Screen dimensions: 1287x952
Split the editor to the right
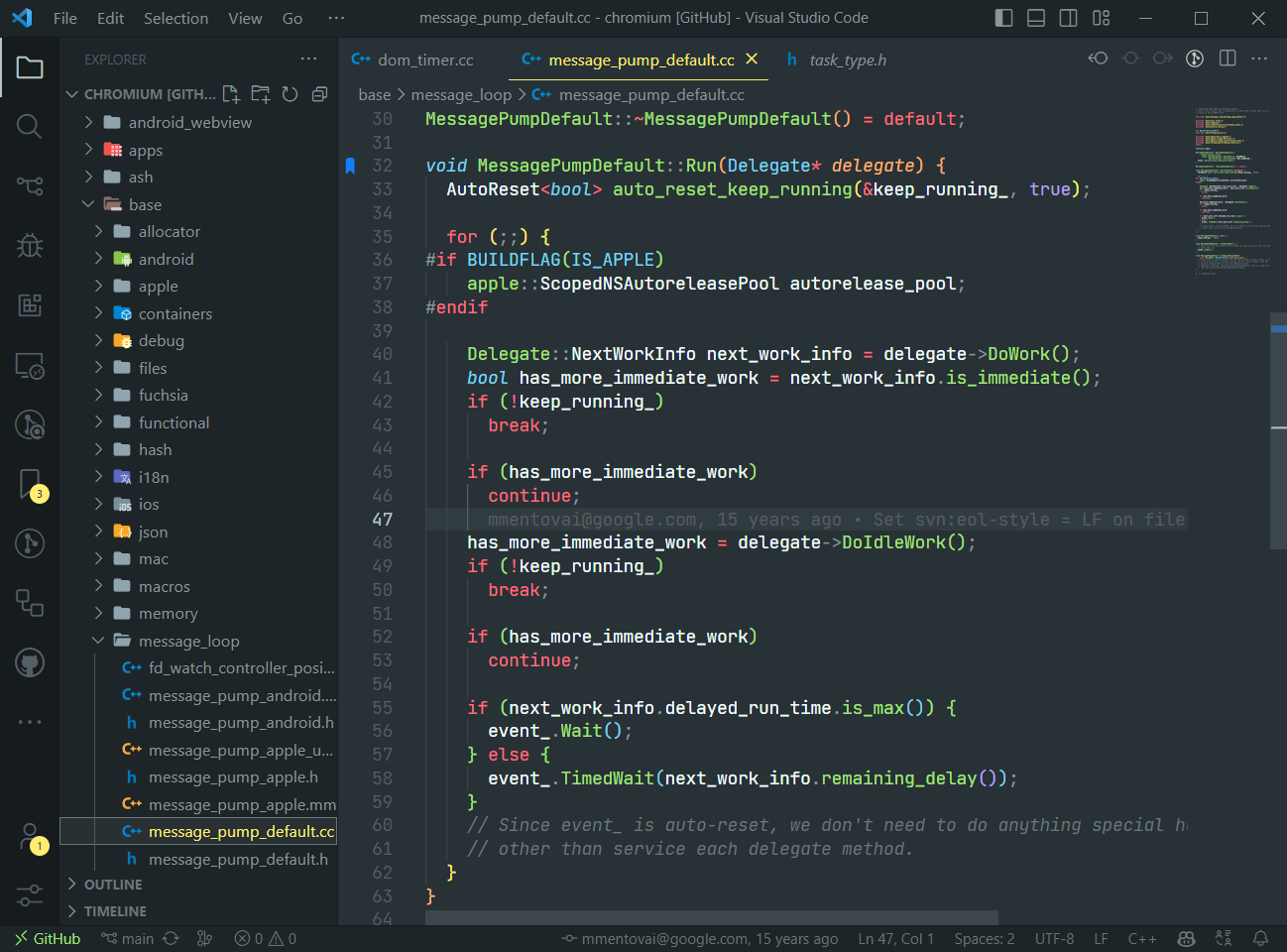[1228, 59]
